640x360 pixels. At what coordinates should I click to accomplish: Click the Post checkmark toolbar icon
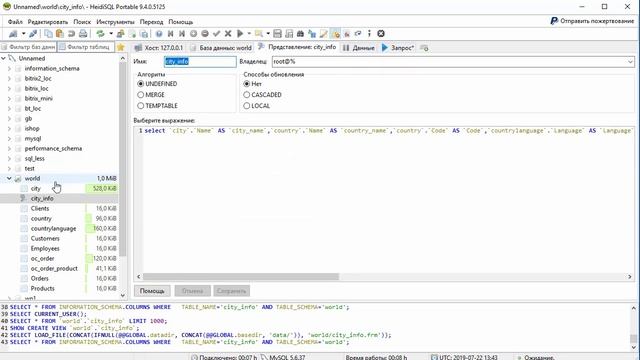tap(216, 33)
